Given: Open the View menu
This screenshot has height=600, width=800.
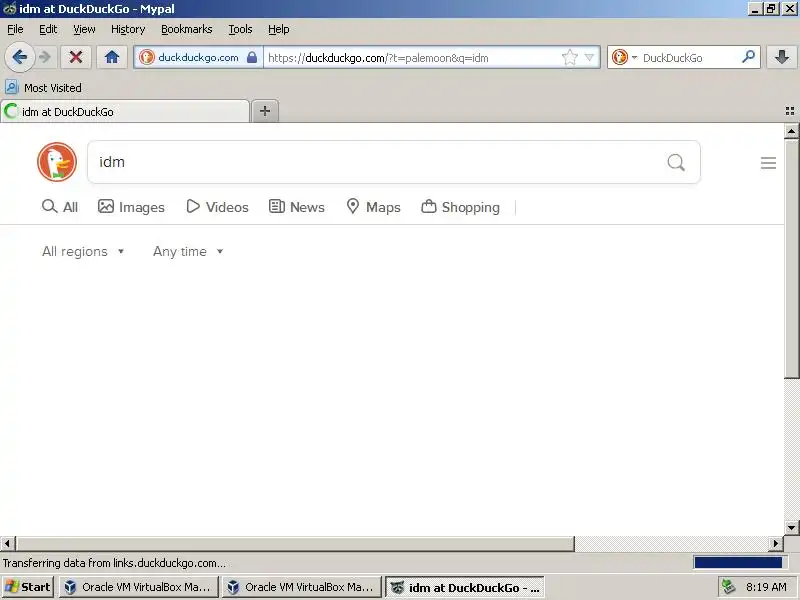Looking at the screenshot, I should pyautogui.click(x=84, y=29).
